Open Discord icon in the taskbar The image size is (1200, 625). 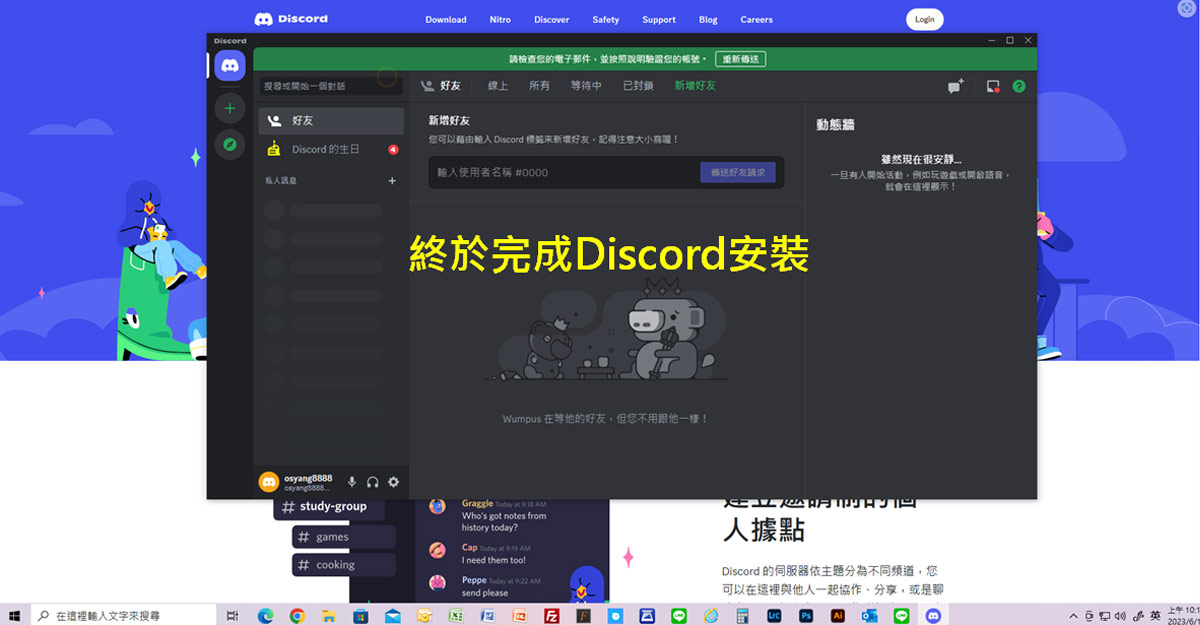click(934, 616)
